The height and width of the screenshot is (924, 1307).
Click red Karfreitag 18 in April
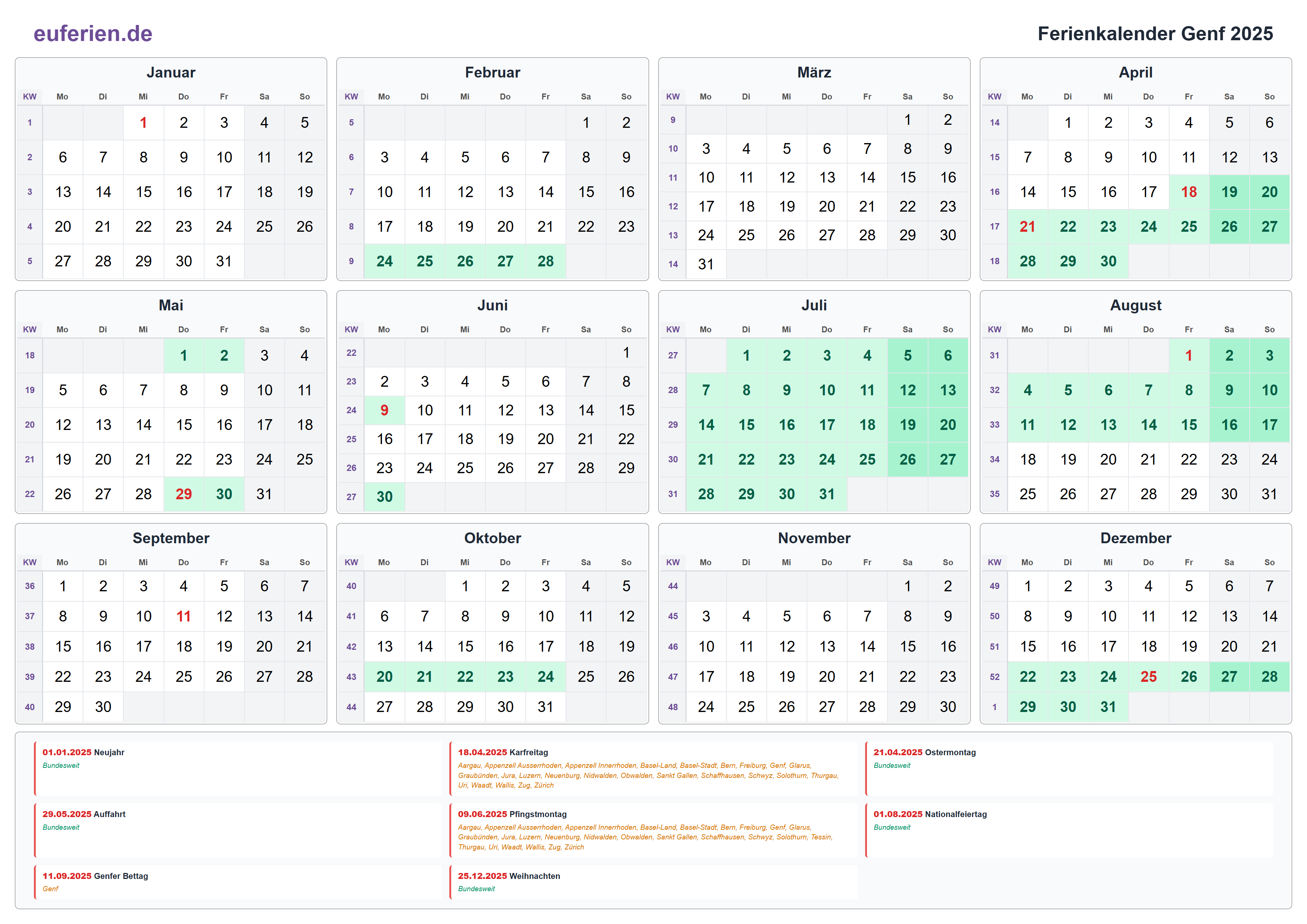click(x=1189, y=192)
